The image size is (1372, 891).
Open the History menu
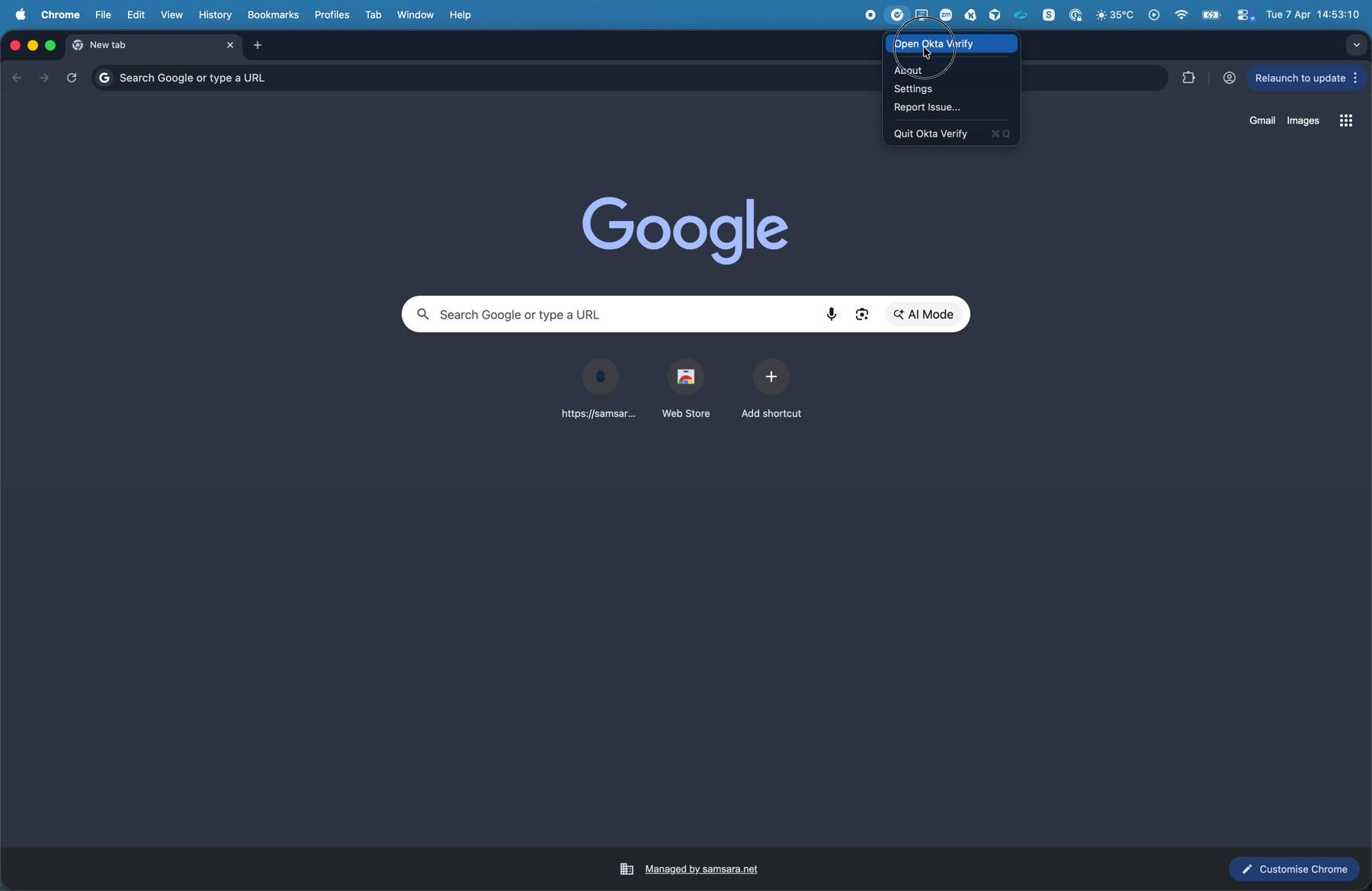point(215,14)
